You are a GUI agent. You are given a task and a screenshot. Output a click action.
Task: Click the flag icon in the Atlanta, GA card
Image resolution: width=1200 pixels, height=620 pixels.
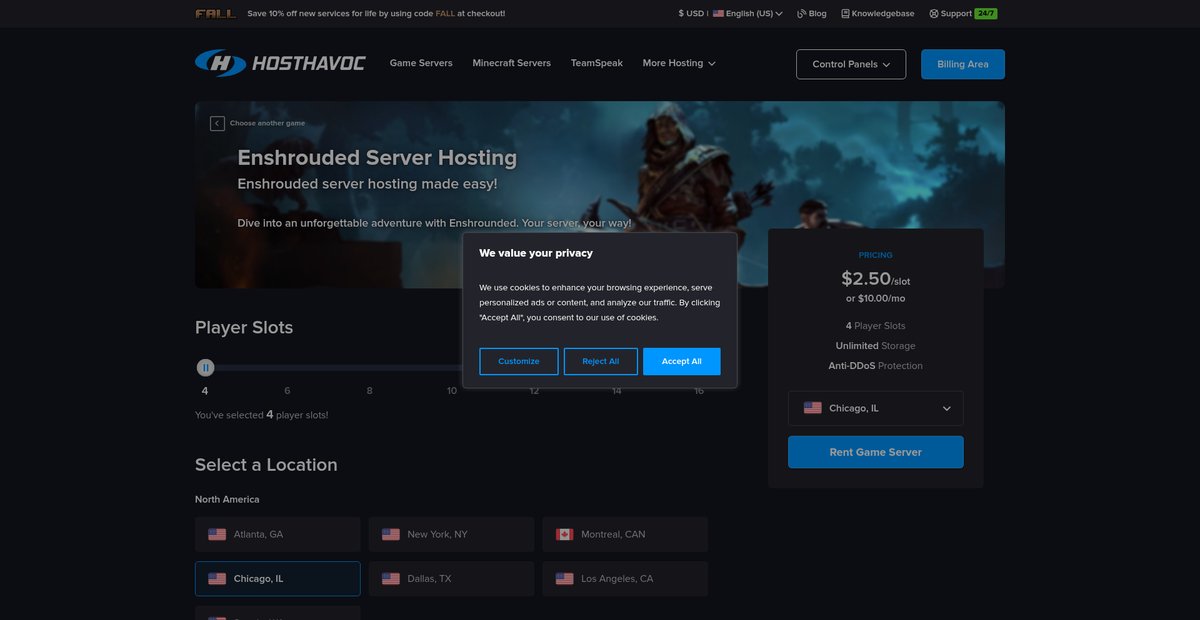point(217,534)
